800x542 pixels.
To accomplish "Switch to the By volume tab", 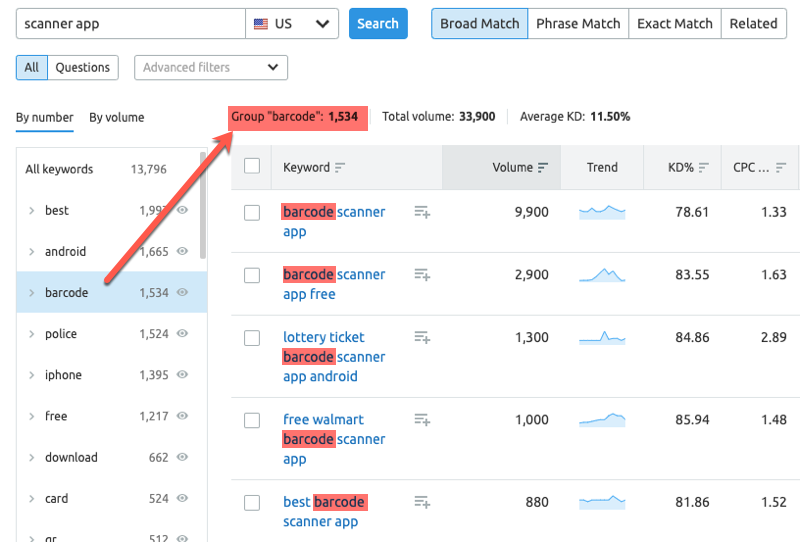I will [116, 118].
